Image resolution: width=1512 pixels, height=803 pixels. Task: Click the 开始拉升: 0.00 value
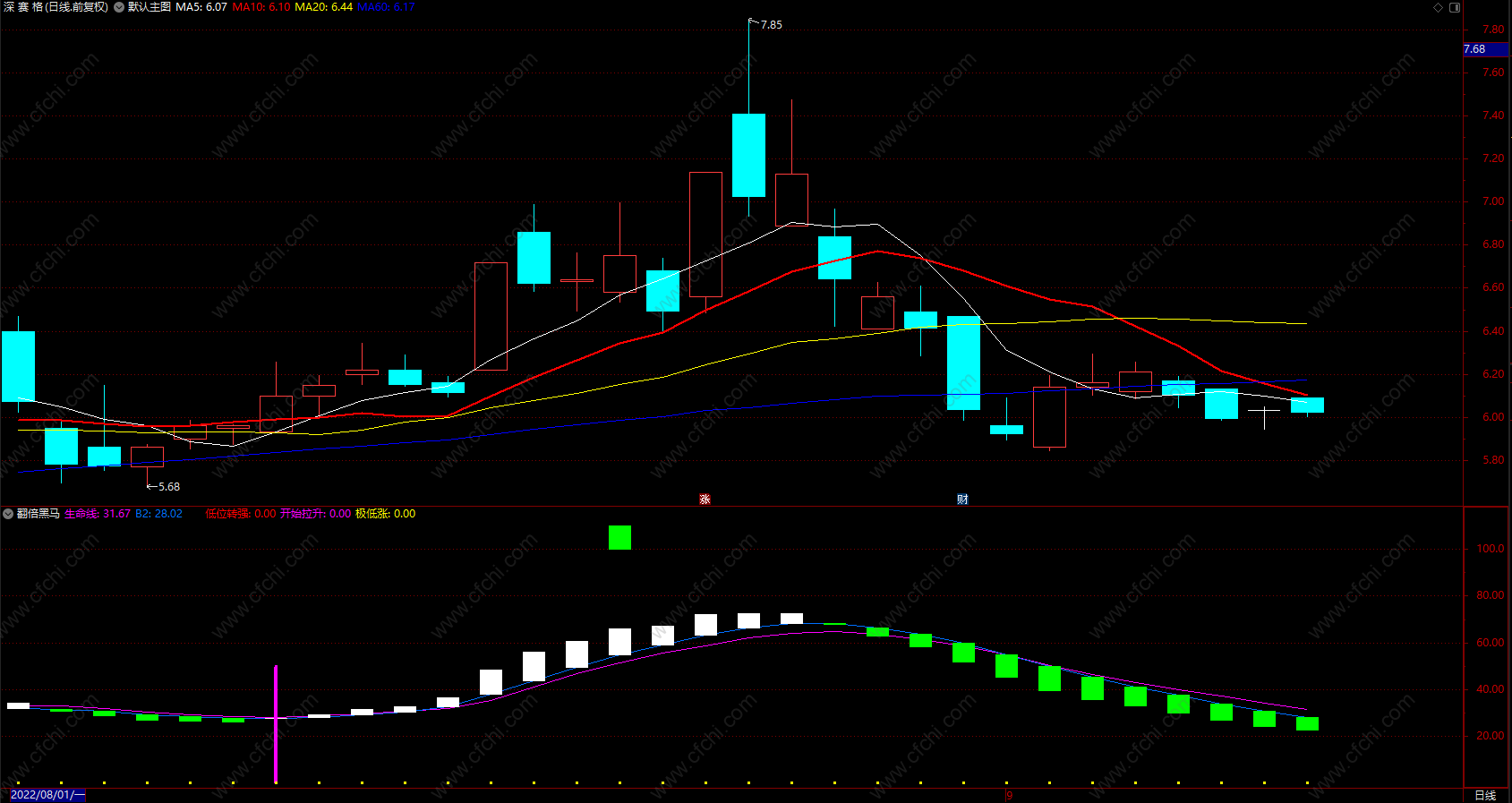click(315, 514)
